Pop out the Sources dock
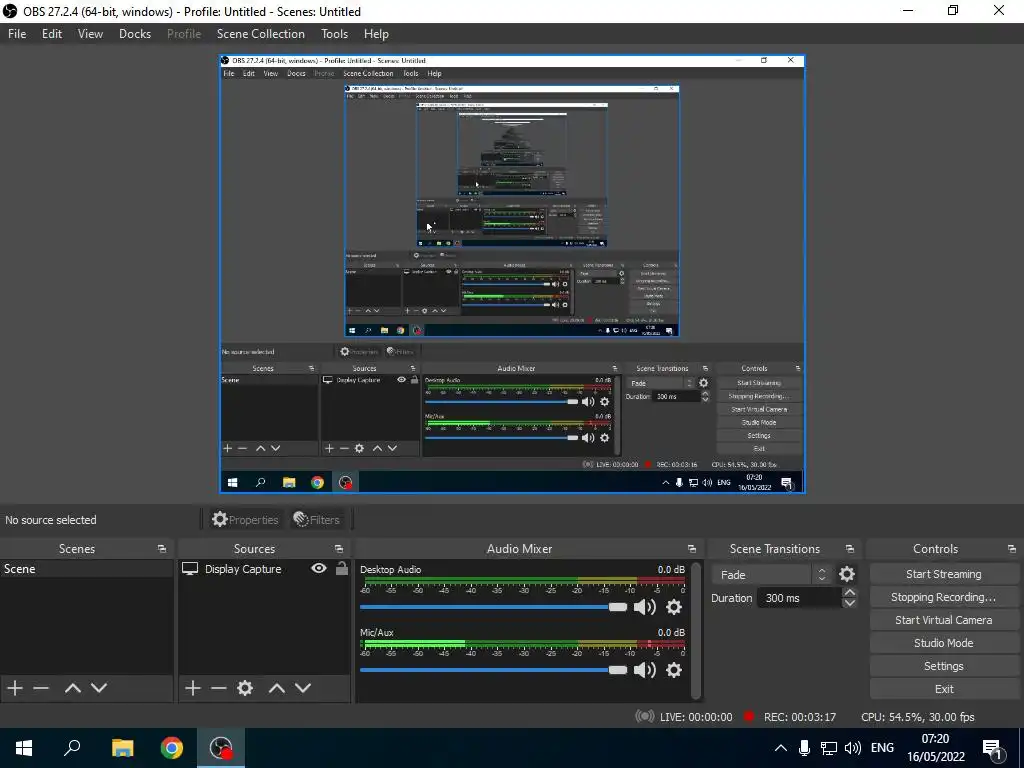The height and width of the screenshot is (768, 1024). [x=339, y=549]
